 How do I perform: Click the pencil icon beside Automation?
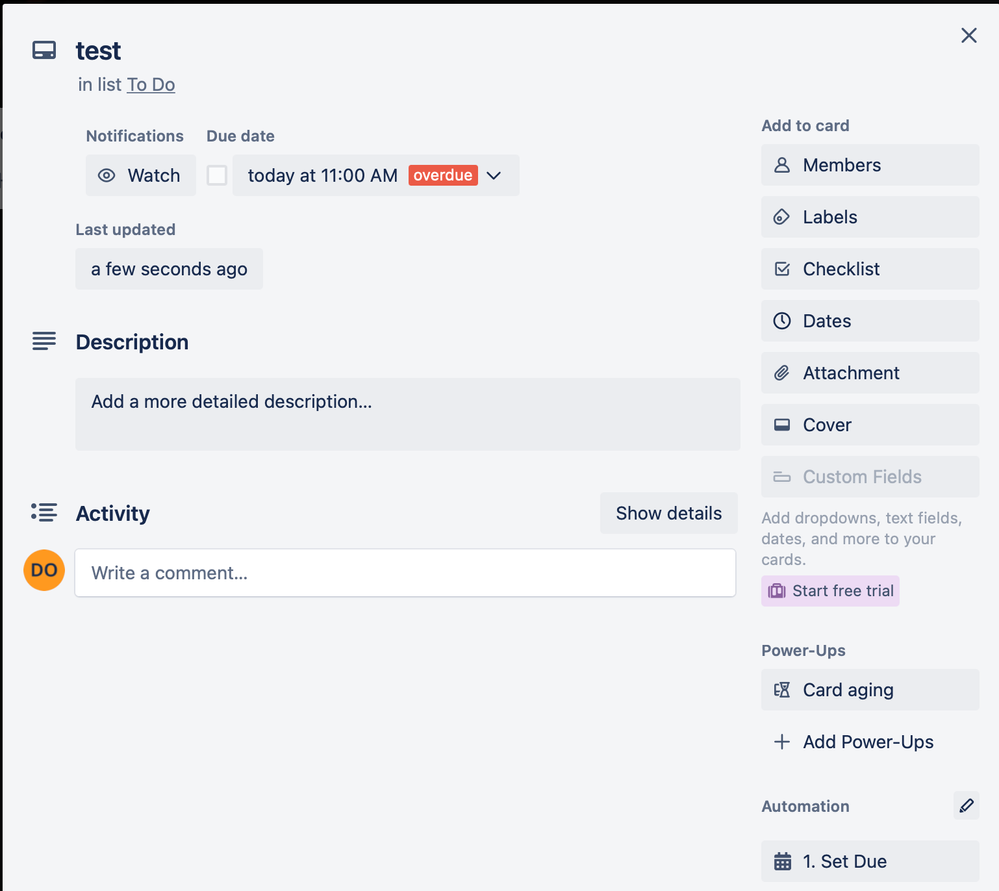[x=966, y=805]
